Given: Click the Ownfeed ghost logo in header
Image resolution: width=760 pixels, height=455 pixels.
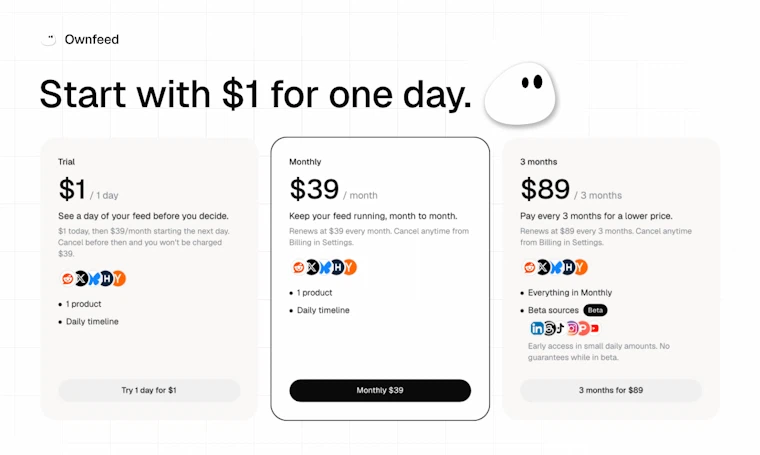Looking at the screenshot, I should pyautogui.click(x=48, y=39).
